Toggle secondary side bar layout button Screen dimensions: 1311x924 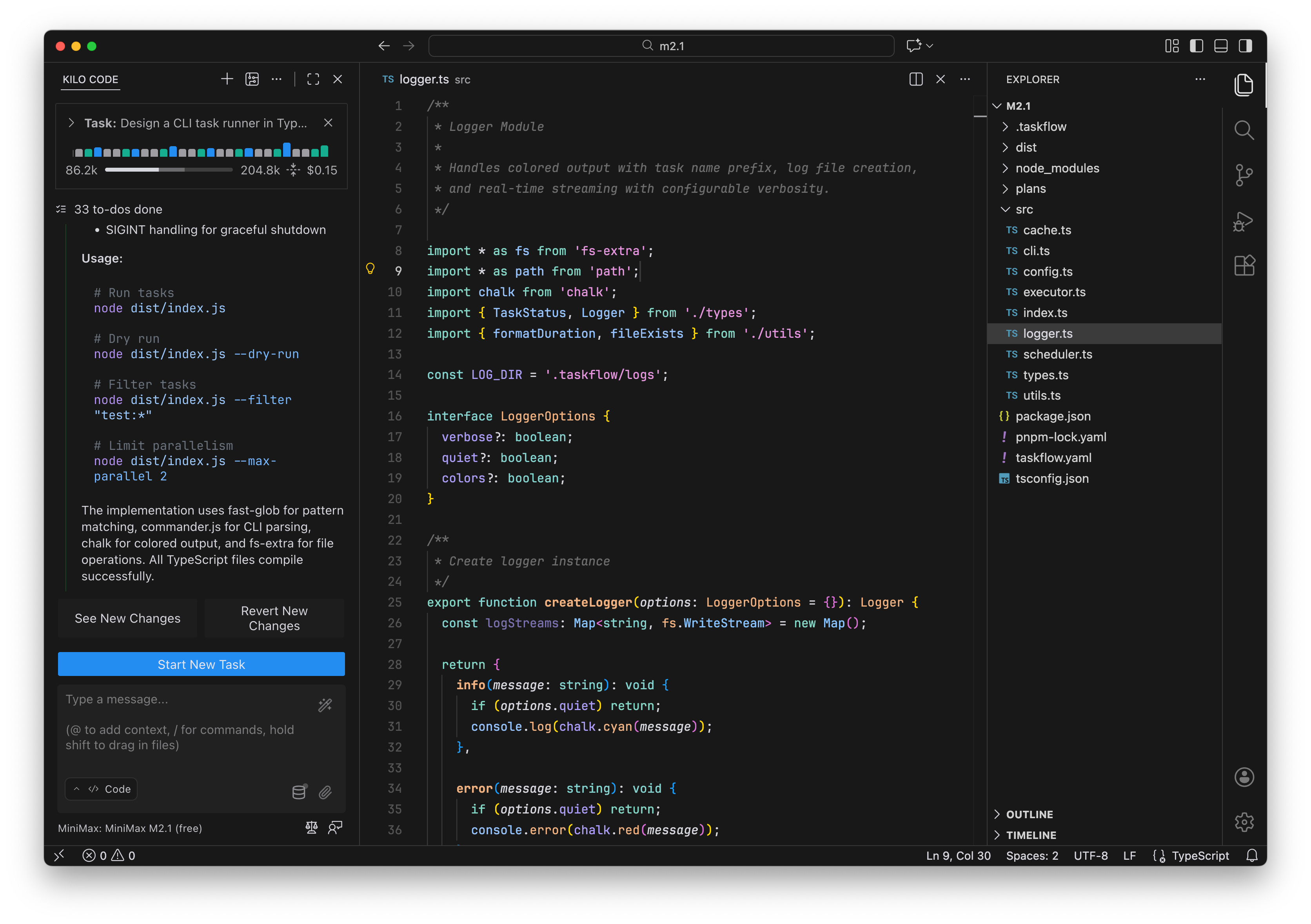click(x=1246, y=46)
